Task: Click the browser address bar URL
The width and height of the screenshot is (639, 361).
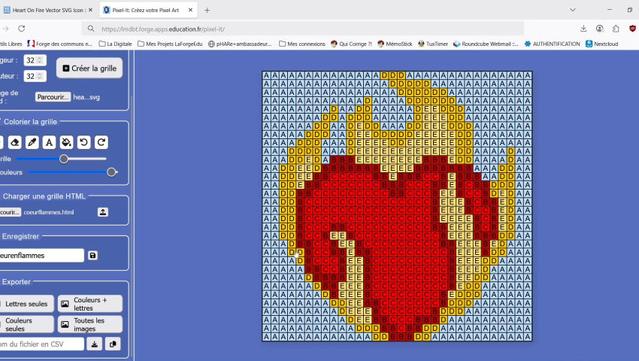Action: 163,29
